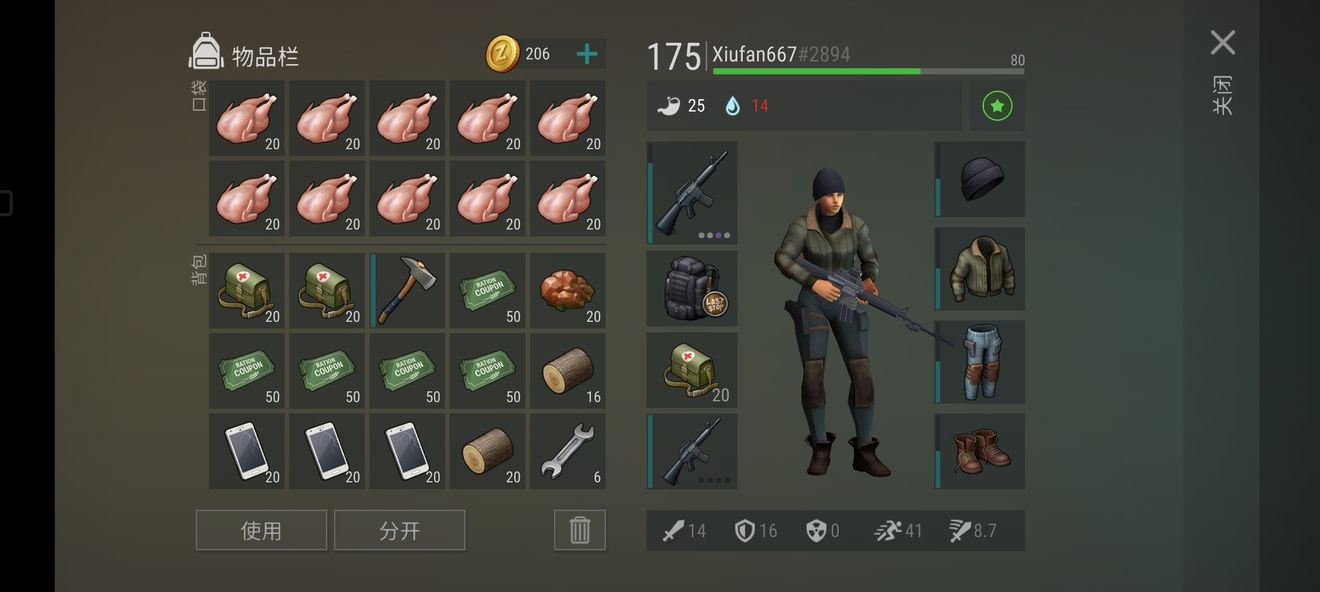
Task: Open the equipped backpack slot
Action: coord(692,288)
